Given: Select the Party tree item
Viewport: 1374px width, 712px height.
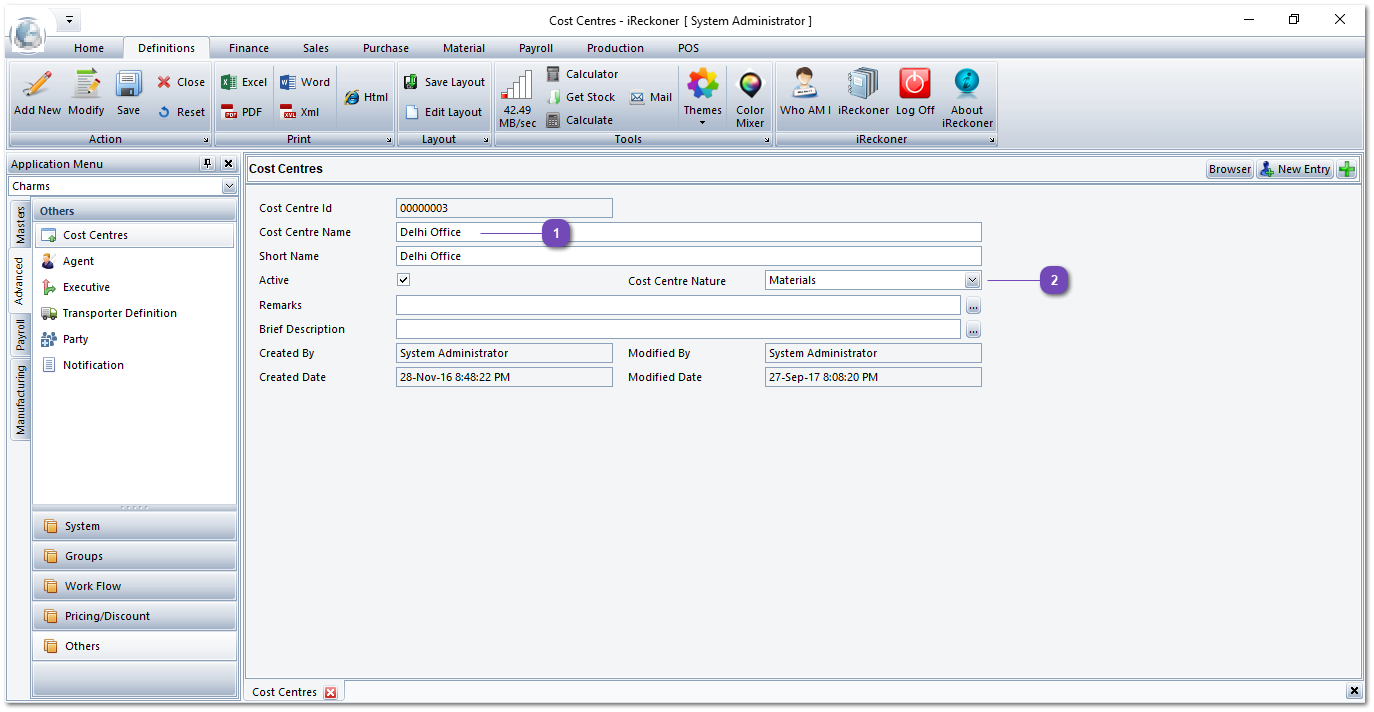Looking at the screenshot, I should [x=74, y=339].
